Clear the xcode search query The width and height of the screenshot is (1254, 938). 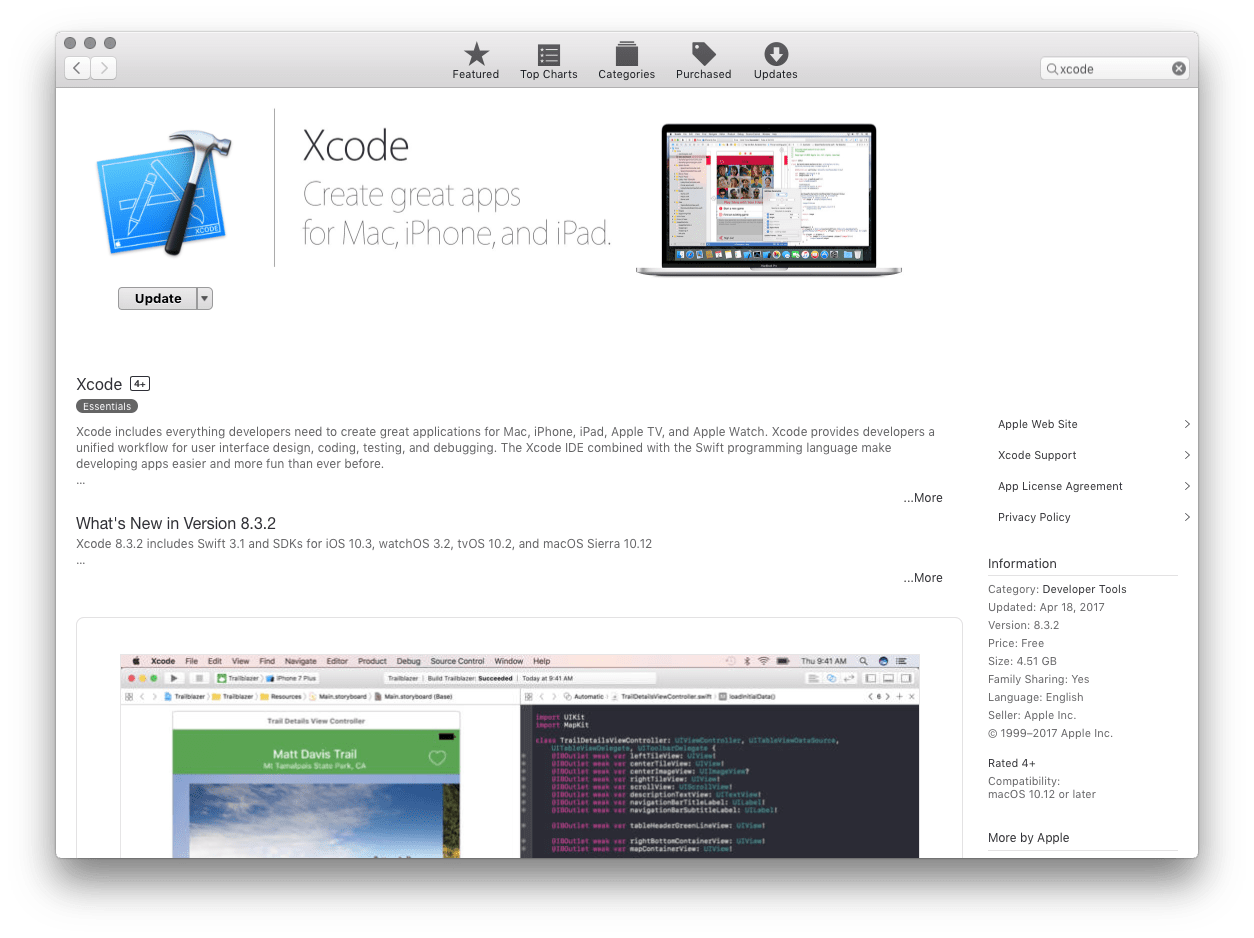point(1179,68)
